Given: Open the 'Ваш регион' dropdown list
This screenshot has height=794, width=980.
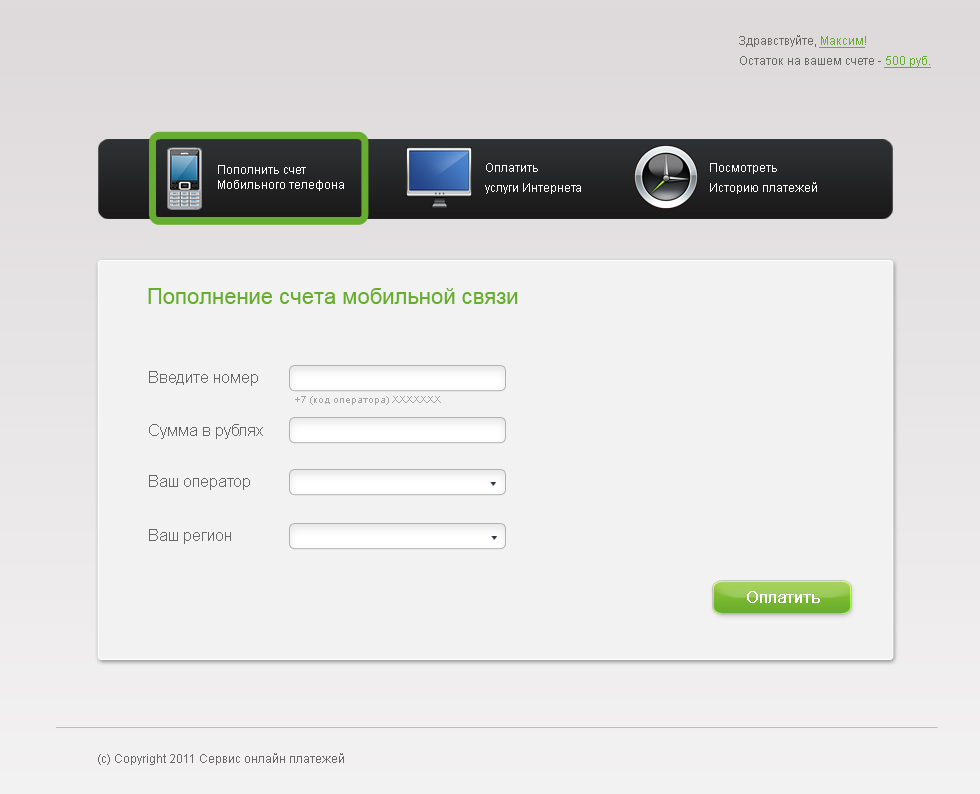Looking at the screenshot, I should 396,535.
